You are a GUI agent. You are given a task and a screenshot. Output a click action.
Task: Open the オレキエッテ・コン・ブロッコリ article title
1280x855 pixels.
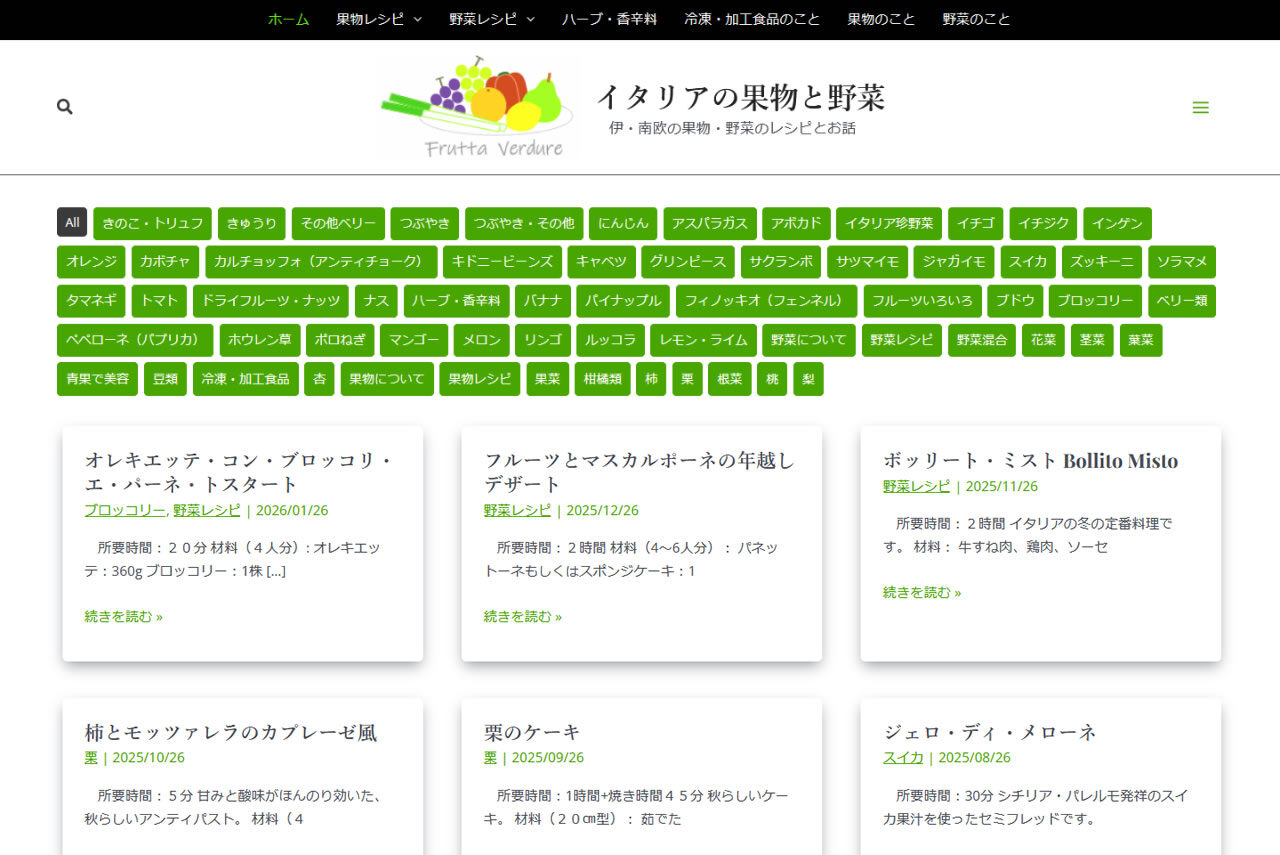238,472
